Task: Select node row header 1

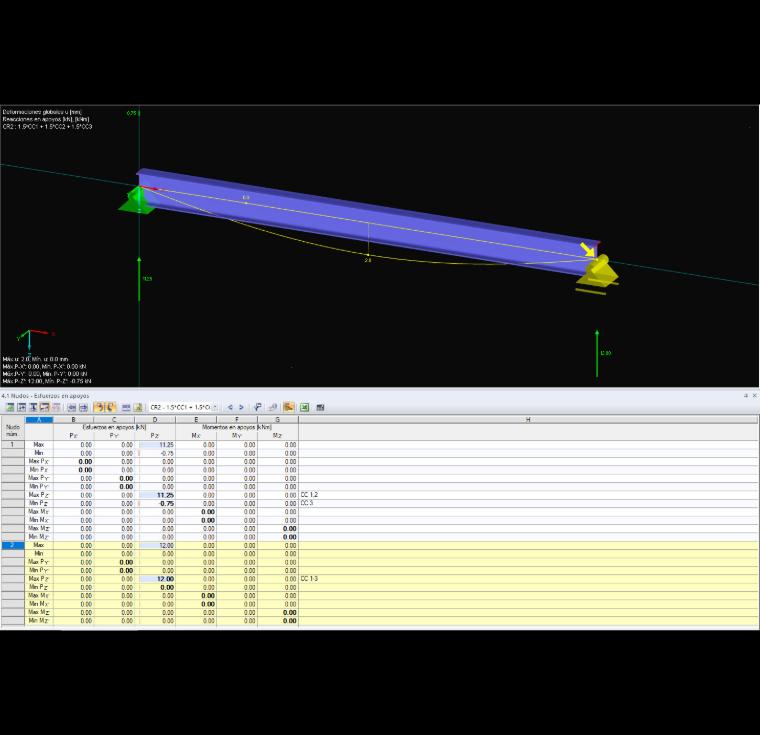Action: point(12,444)
